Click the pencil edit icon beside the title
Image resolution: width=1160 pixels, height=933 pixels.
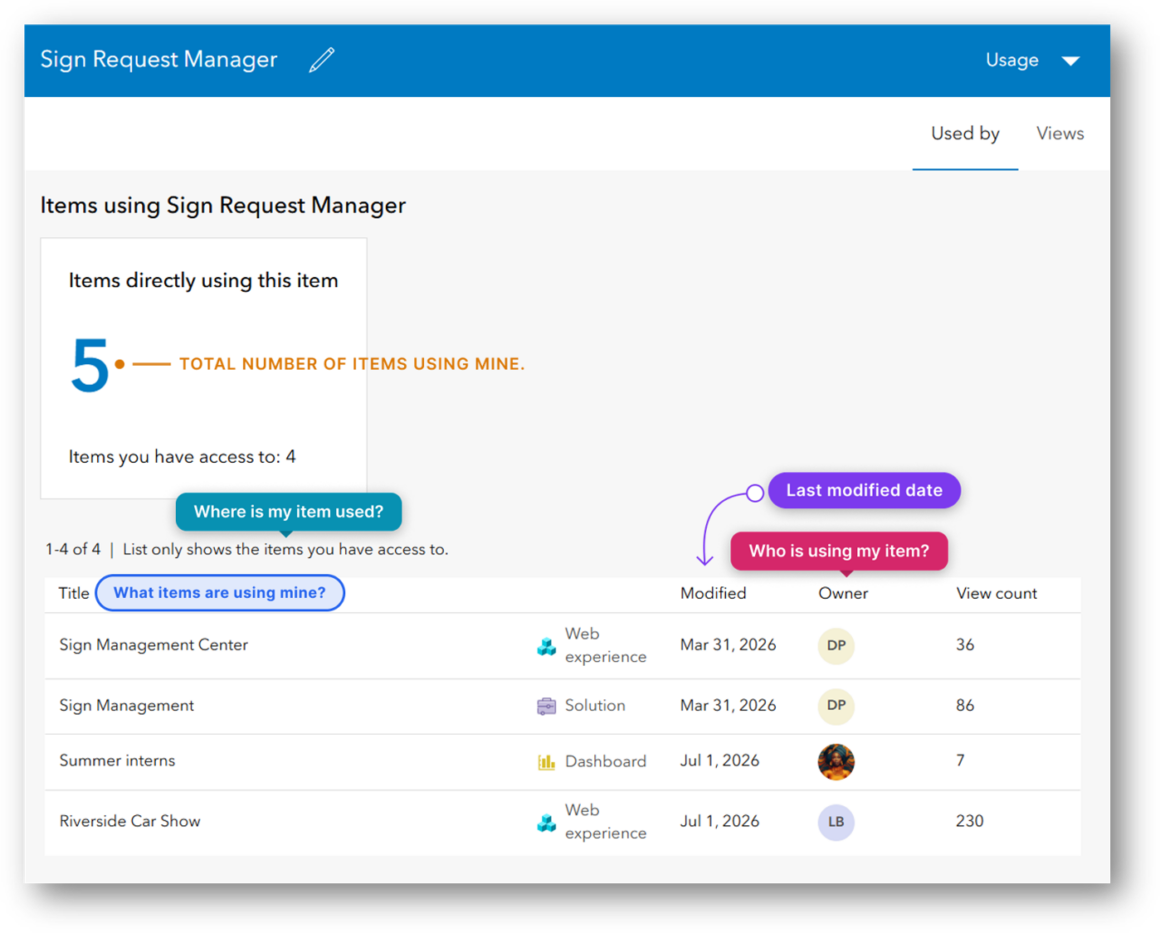point(322,60)
